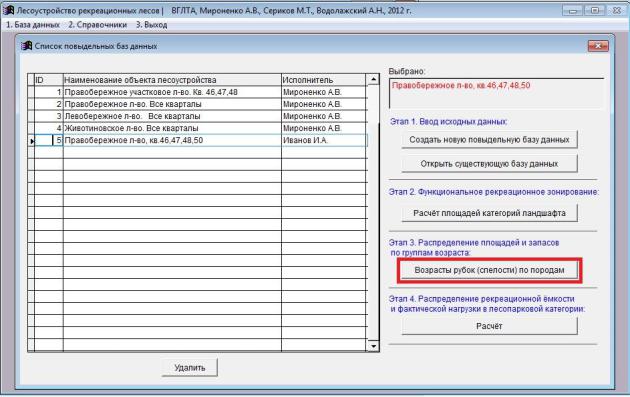Click ID cell '5'
Image resolution: width=630 pixels, height=397 pixels.
pos(49,140)
